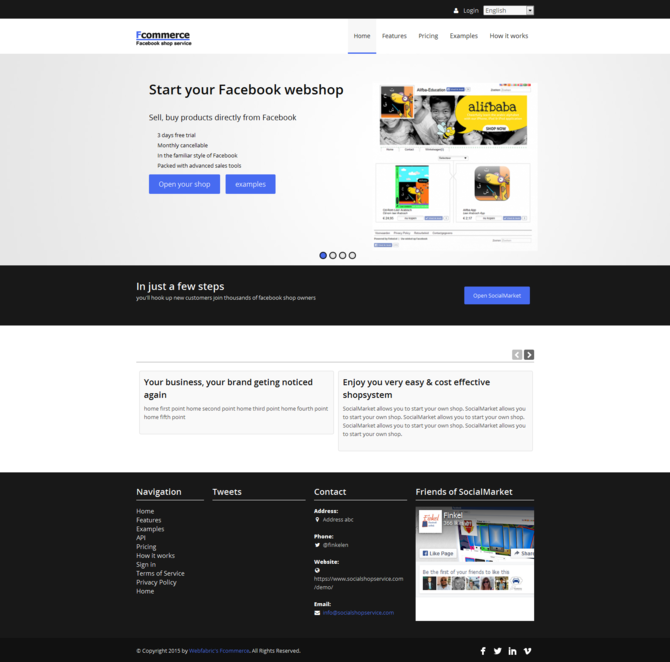Click the 'Enjoy you very easy' card heading
The width and height of the screenshot is (670, 662).
pyautogui.click(x=416, y=388)
